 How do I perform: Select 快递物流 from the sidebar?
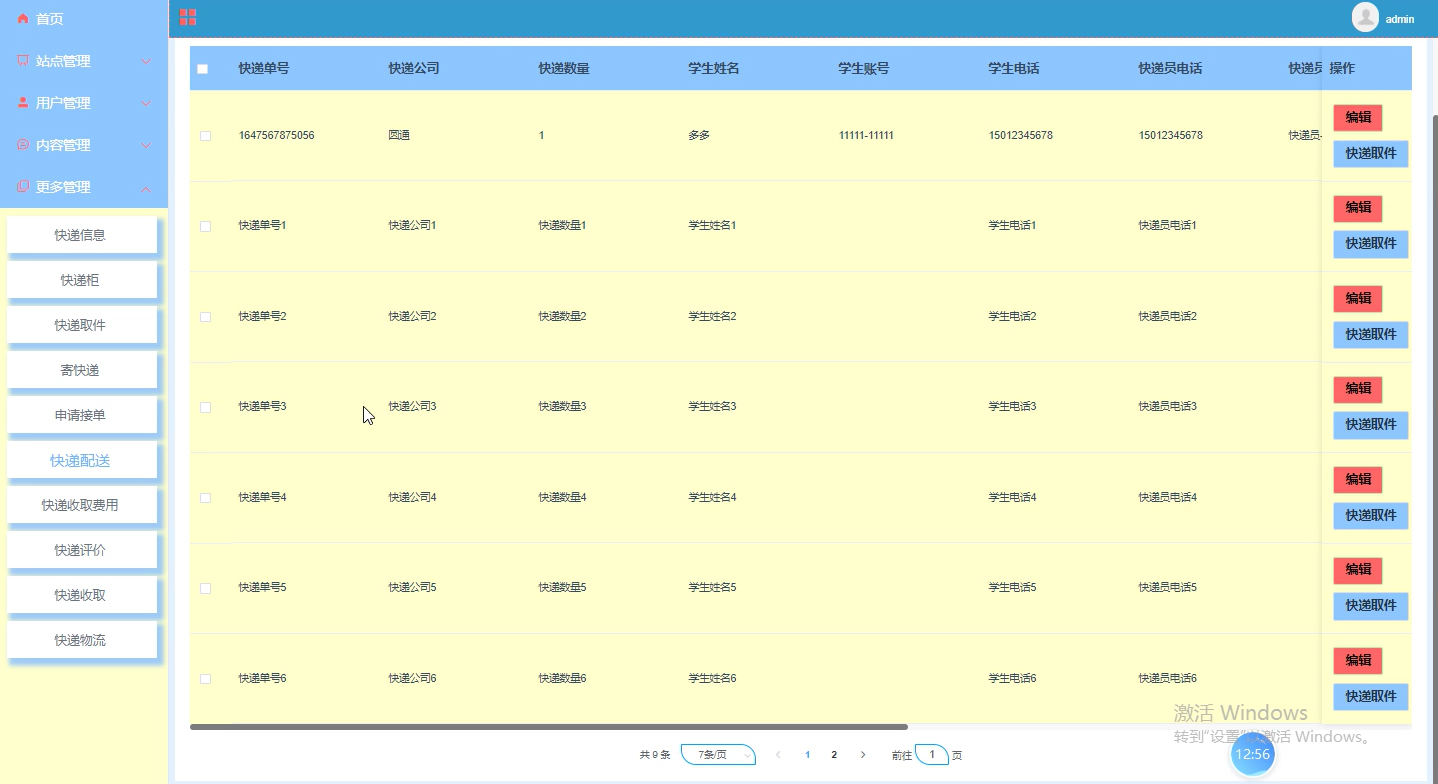[x=82, y=640]
